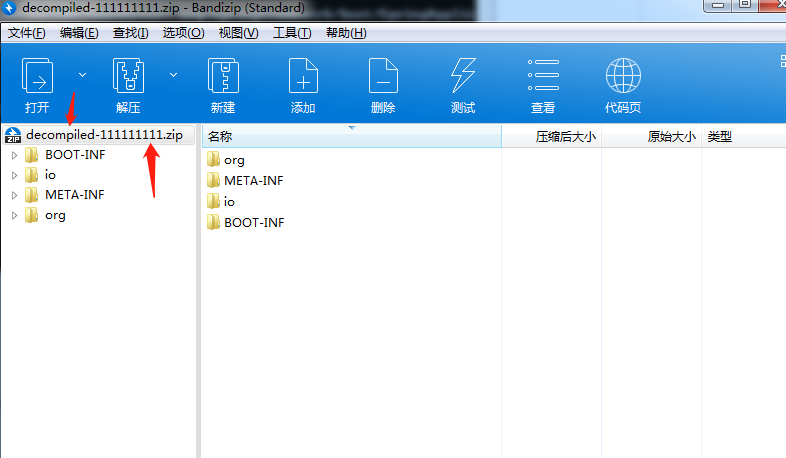Select META-INF folder in file list
This screenshot has width=786, height=458.
(245, 180)
